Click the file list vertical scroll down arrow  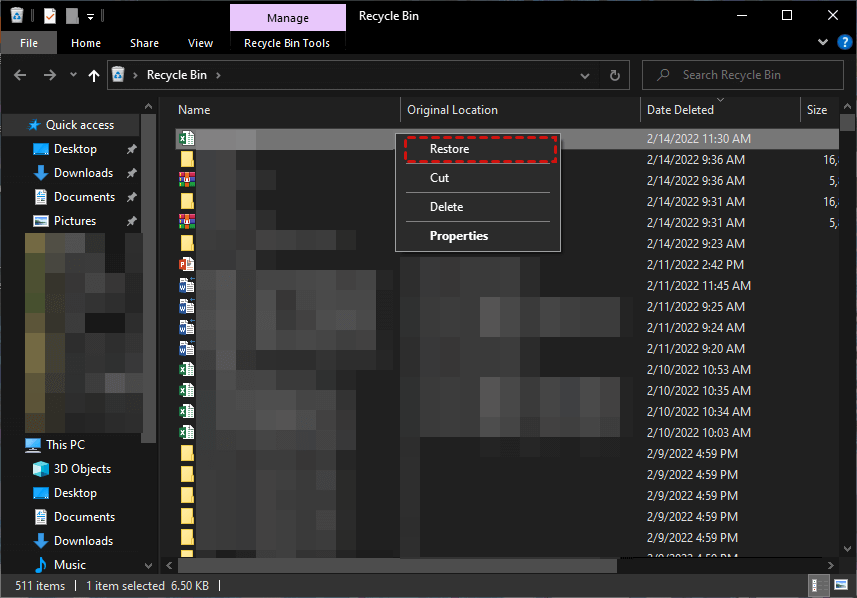(x=847, y=548)
